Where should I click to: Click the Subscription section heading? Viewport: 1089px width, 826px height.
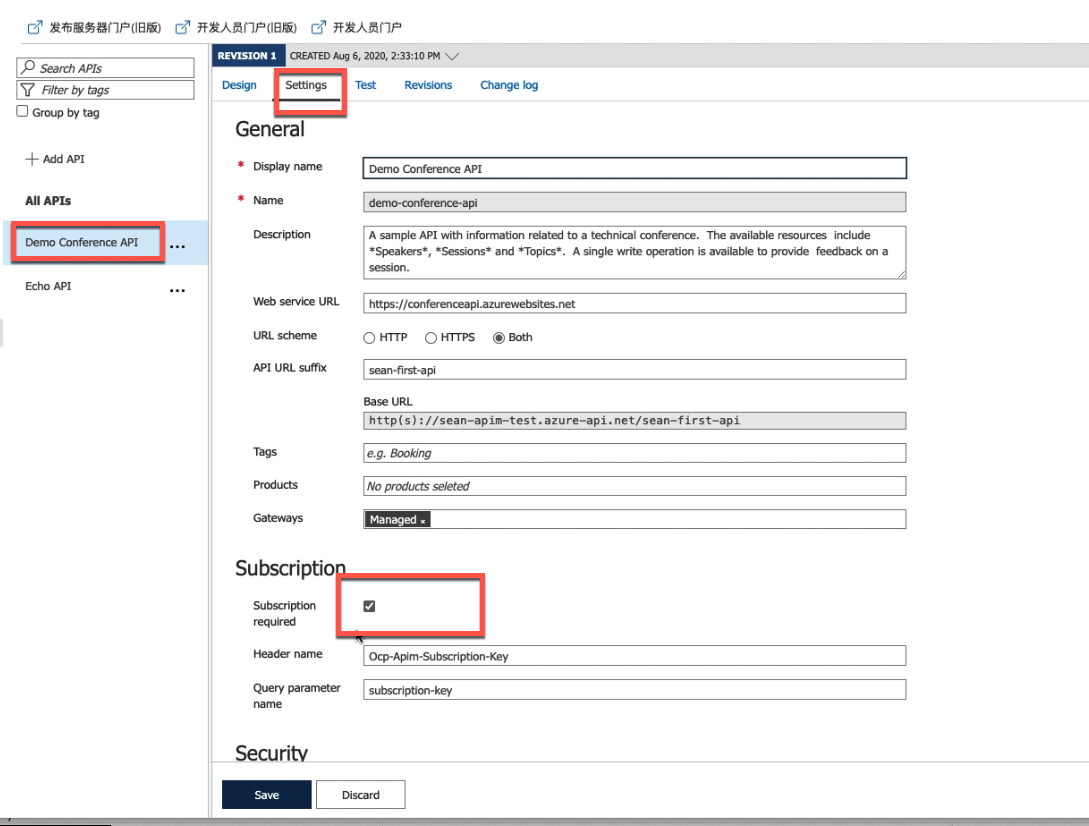coord(290,568)
